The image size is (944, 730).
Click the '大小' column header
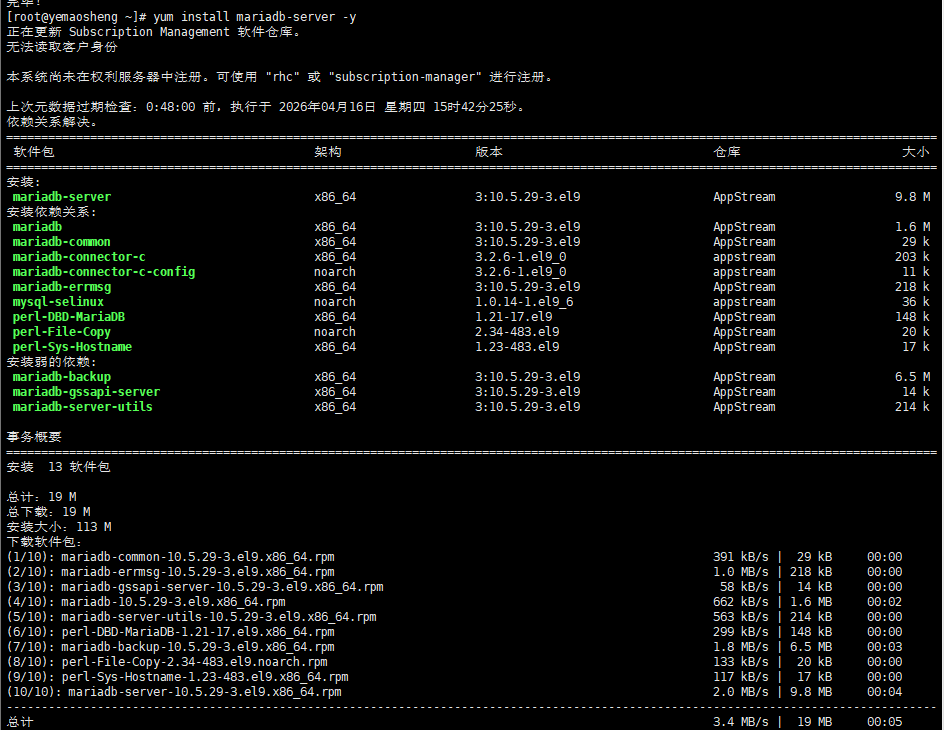tap(916, 152)
